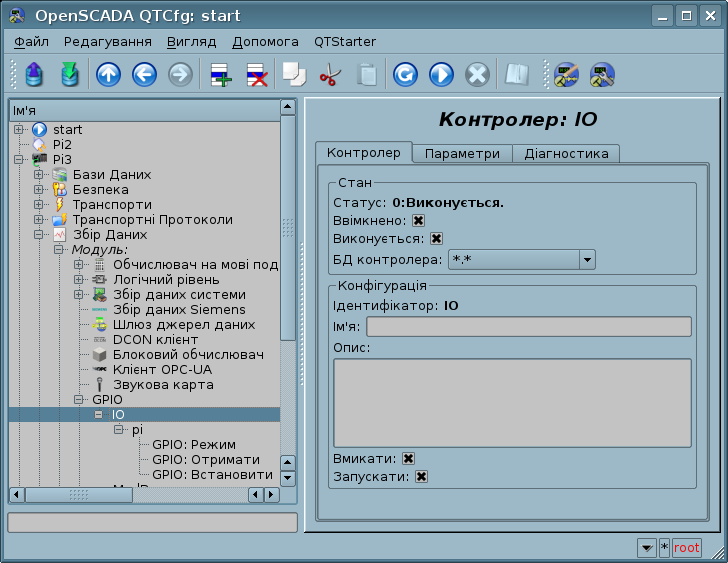The image size is (728, 563).
Task: Uncheck the Запускати checkbox
Action: pos(421,477)
